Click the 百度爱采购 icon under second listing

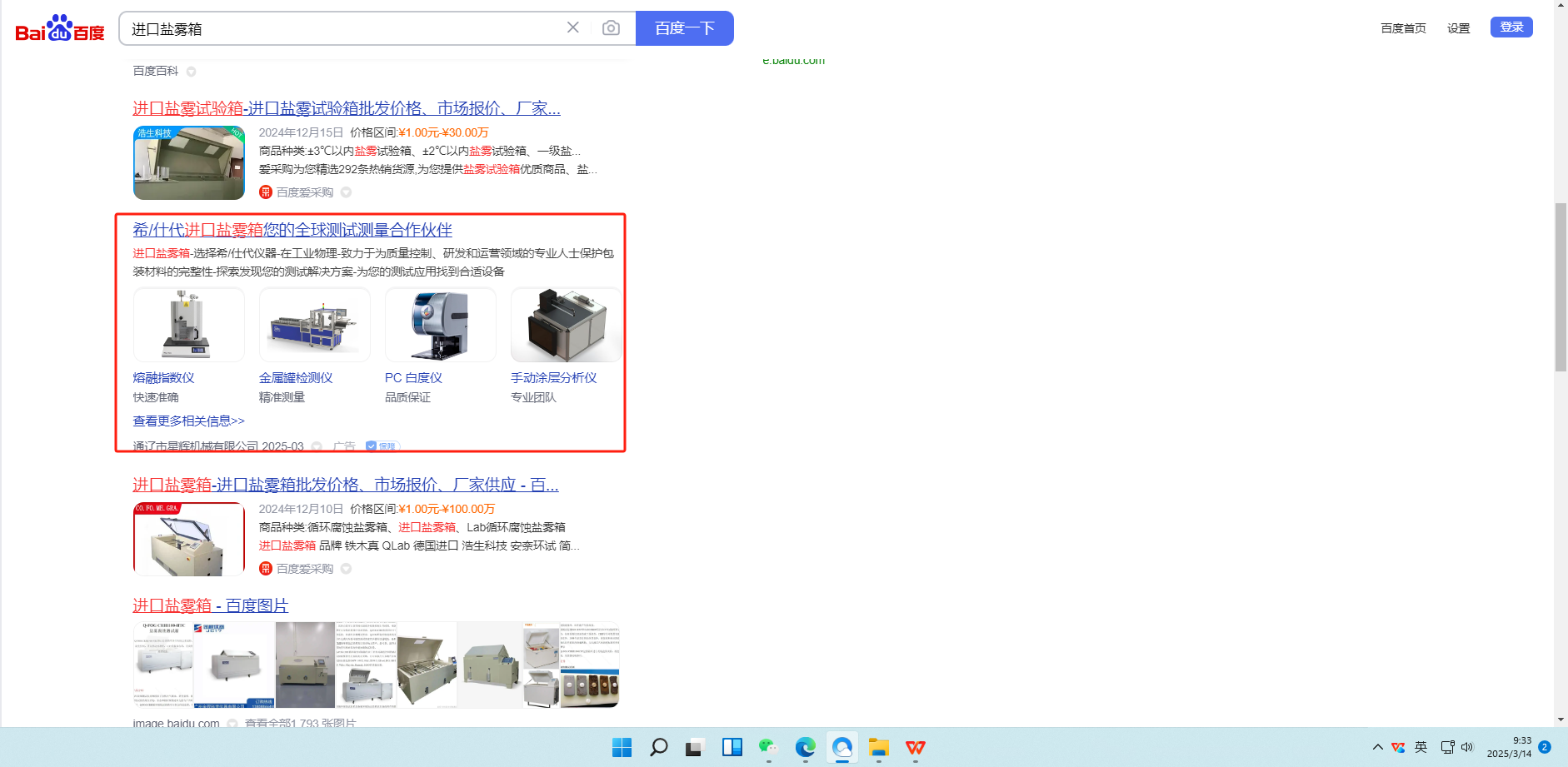266,569
